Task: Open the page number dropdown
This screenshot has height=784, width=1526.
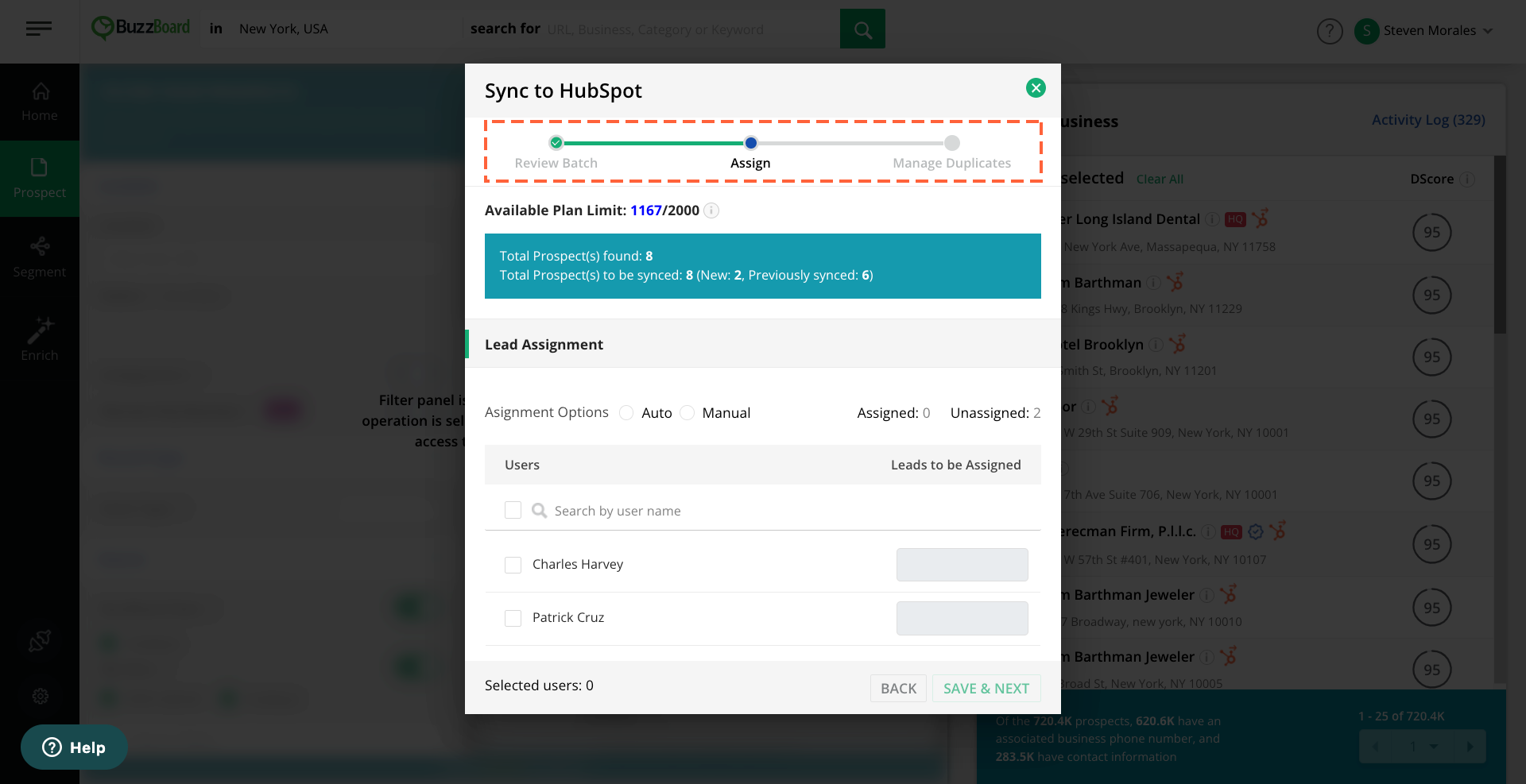Action: tap(1423, 747)
